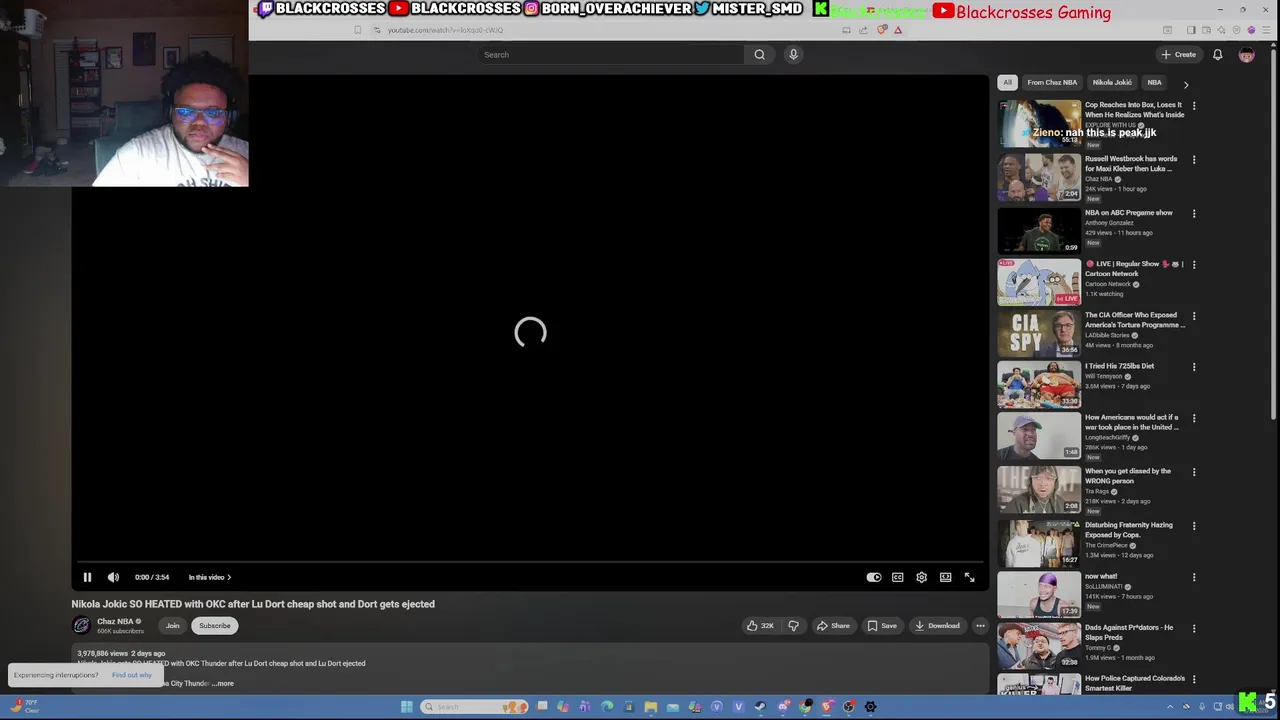The width and height of the screenshot is (1280, 720).
Task: Open the Brave Rewards triangle icon
Action: (898, 30)
